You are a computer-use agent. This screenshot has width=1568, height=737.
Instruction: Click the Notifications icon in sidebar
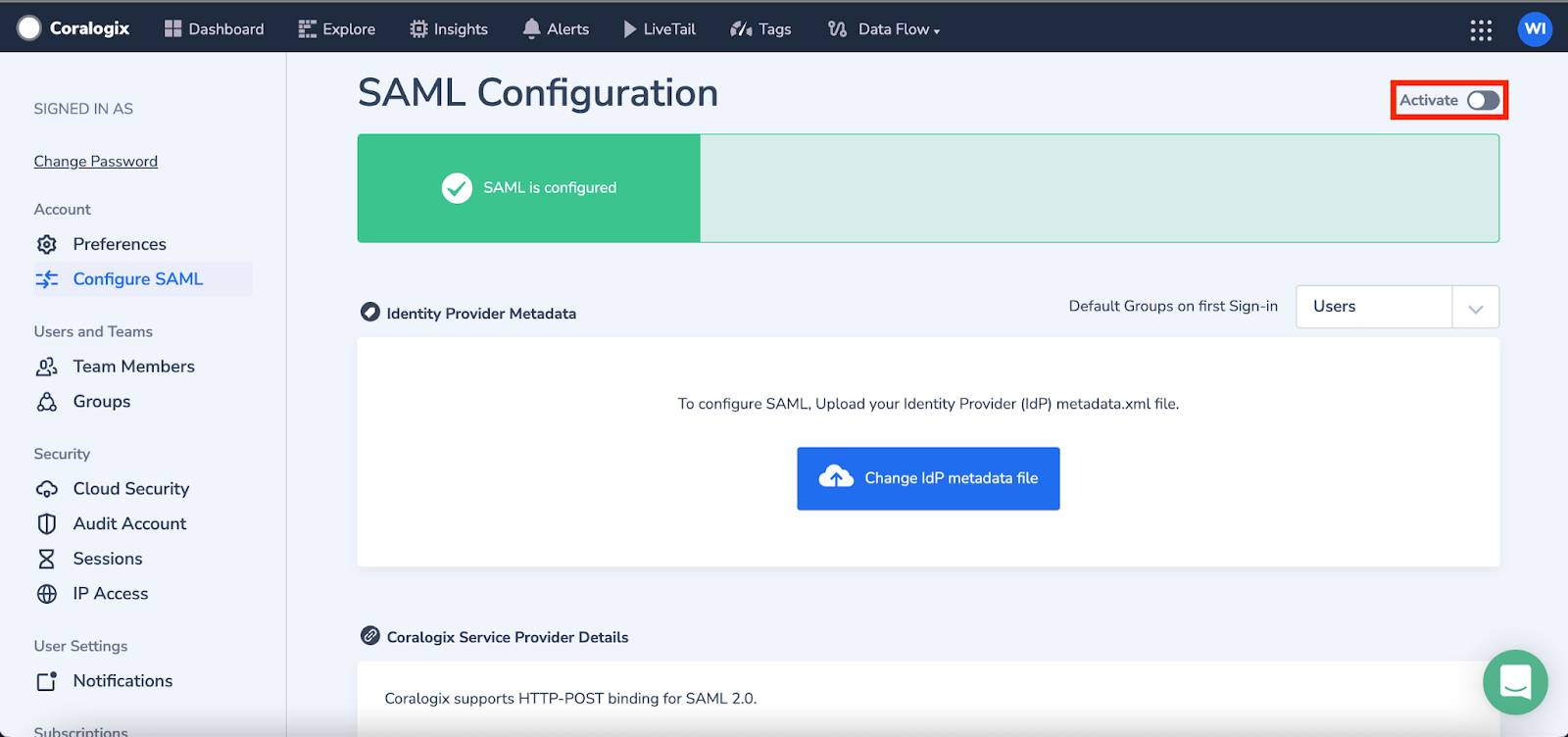[x=46, y=681]
